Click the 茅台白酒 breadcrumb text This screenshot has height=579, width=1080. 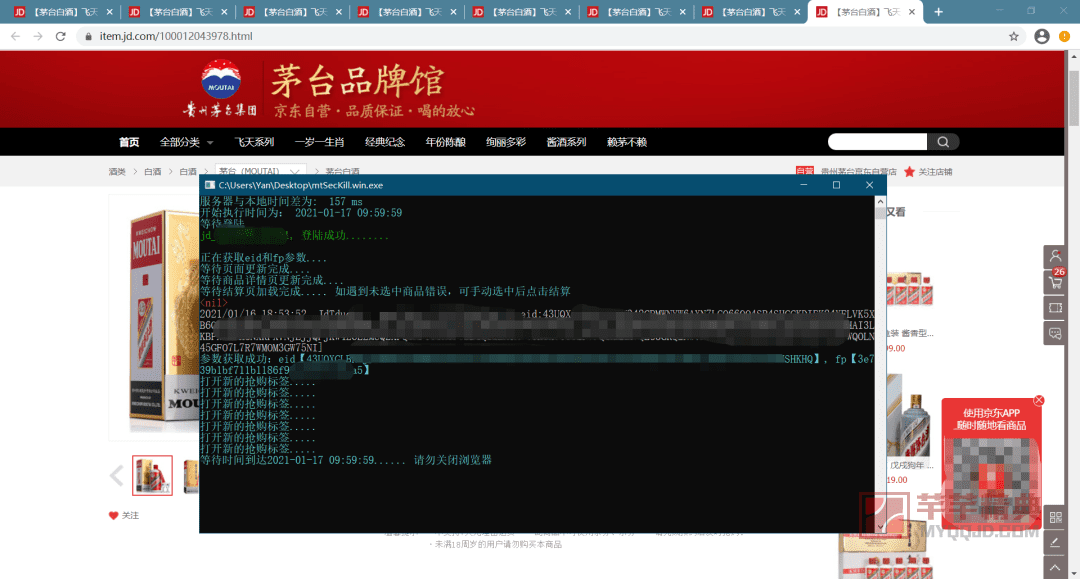tap(342, 171)
